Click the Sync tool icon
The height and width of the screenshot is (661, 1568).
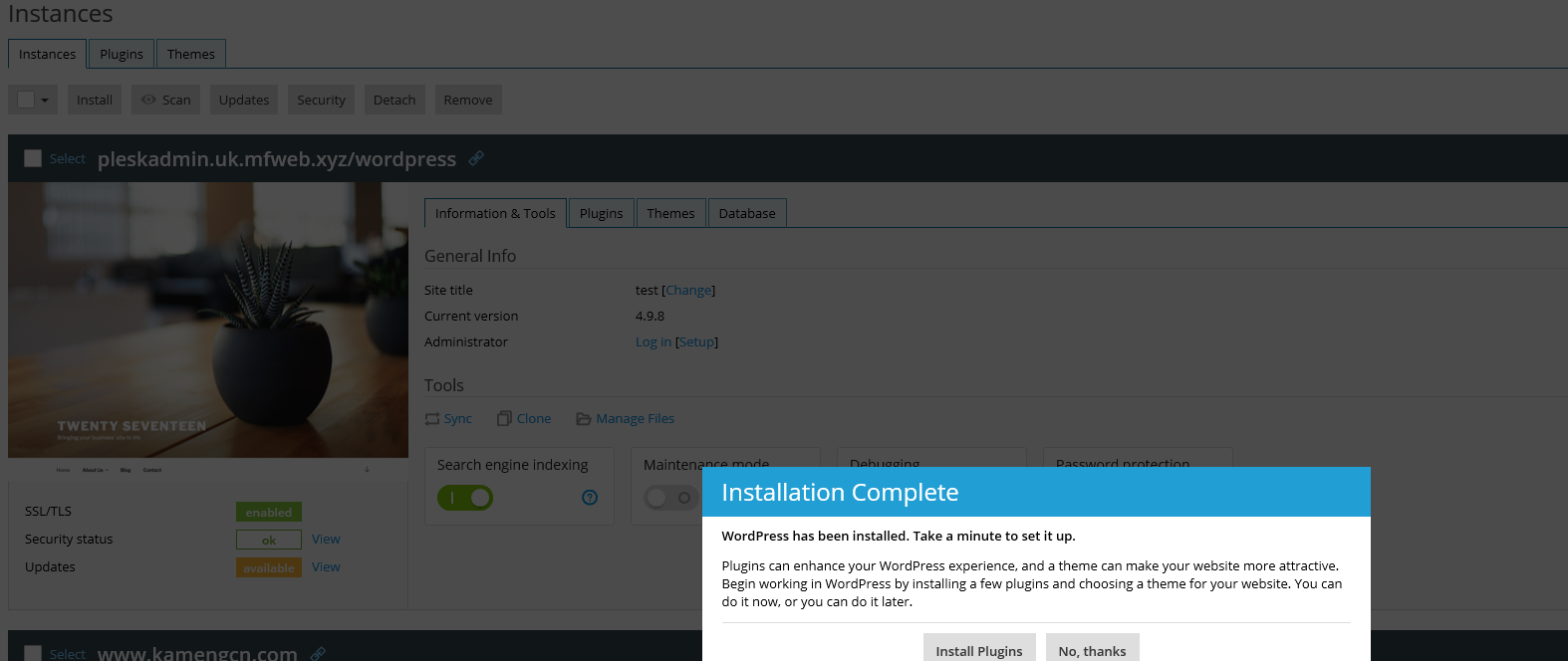pyautogui.click(x=432, y=419)
